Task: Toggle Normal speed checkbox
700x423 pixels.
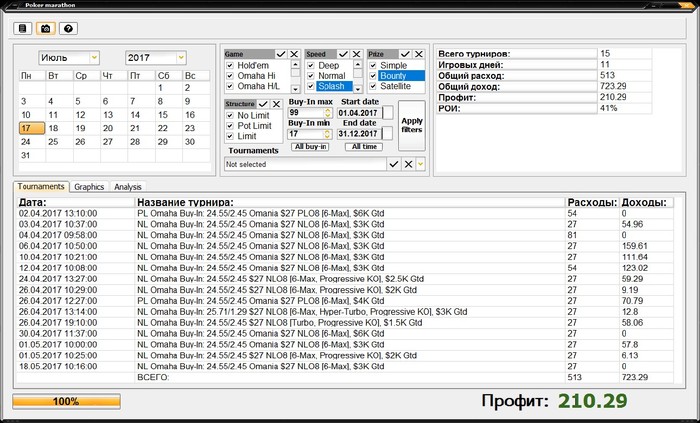Action: (x=311, y=76)
